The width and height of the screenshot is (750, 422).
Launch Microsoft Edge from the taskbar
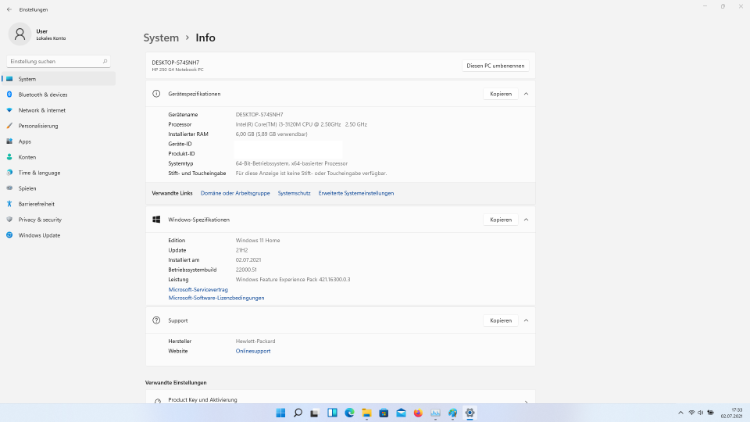pyautogui.click(x=350, y=412)
